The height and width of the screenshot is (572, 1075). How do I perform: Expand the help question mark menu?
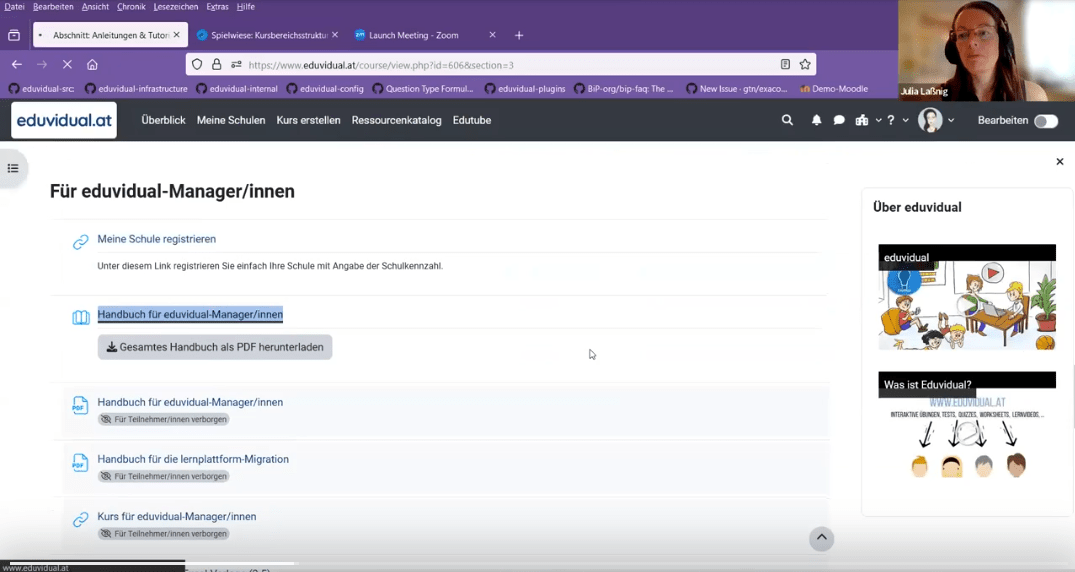click(895, 120)
